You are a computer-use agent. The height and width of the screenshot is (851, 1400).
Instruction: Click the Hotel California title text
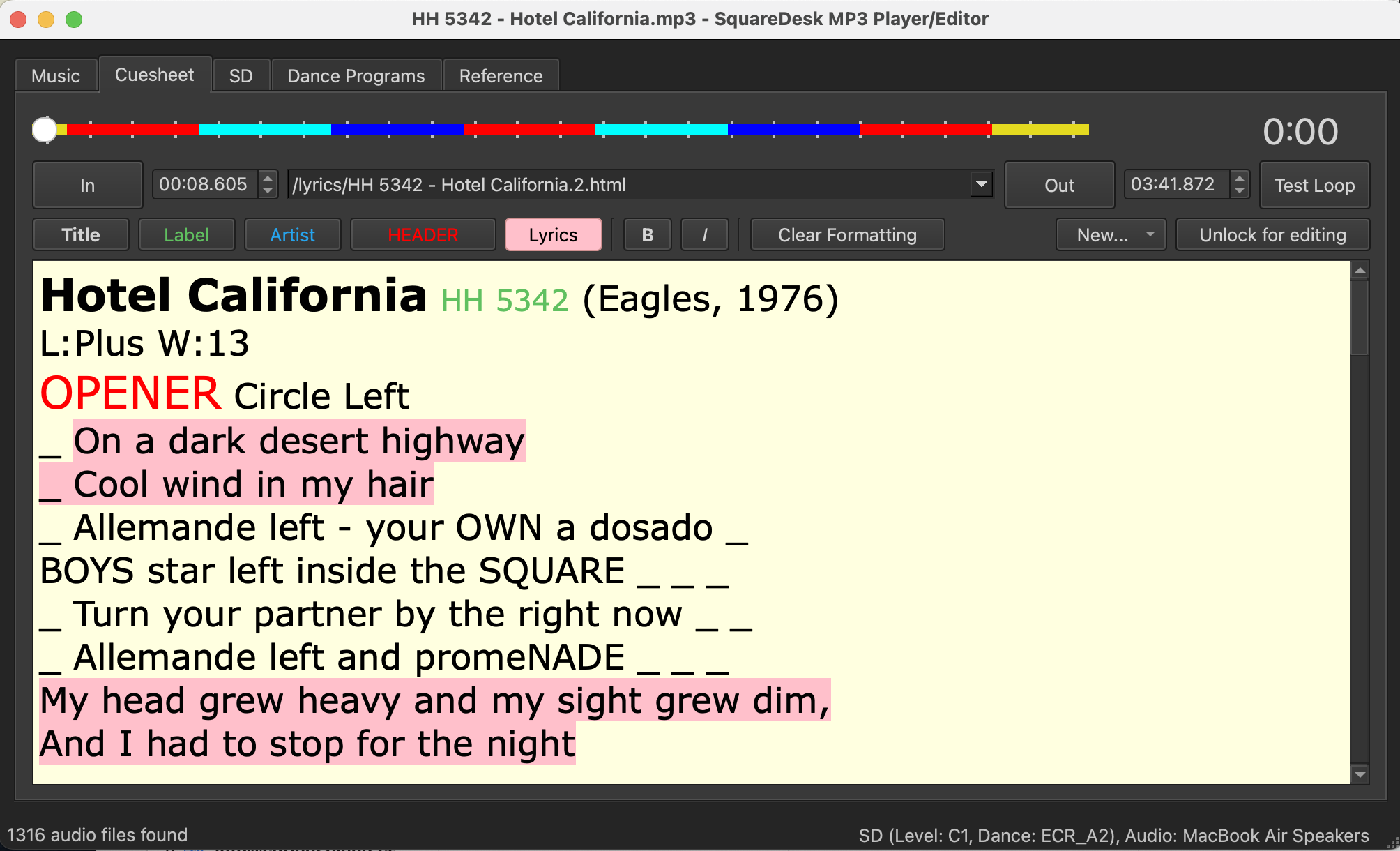[234, 296]
